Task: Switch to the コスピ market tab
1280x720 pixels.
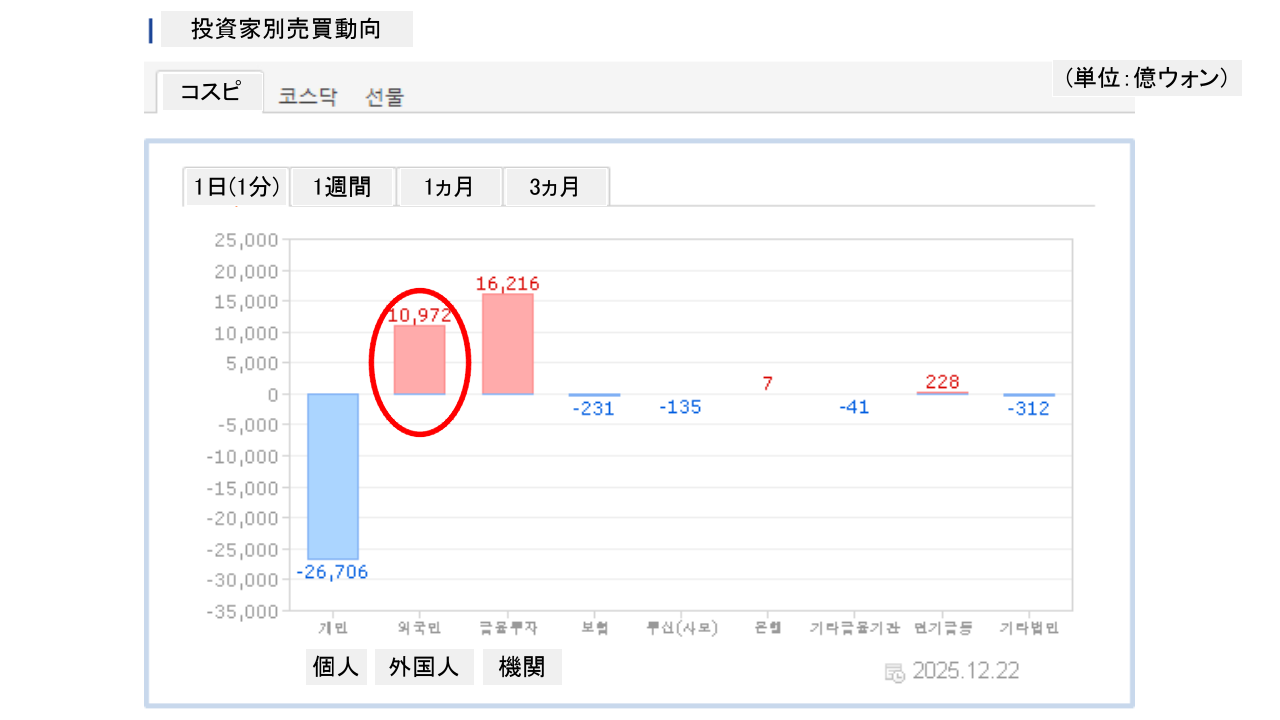Action: click(210, 92)
